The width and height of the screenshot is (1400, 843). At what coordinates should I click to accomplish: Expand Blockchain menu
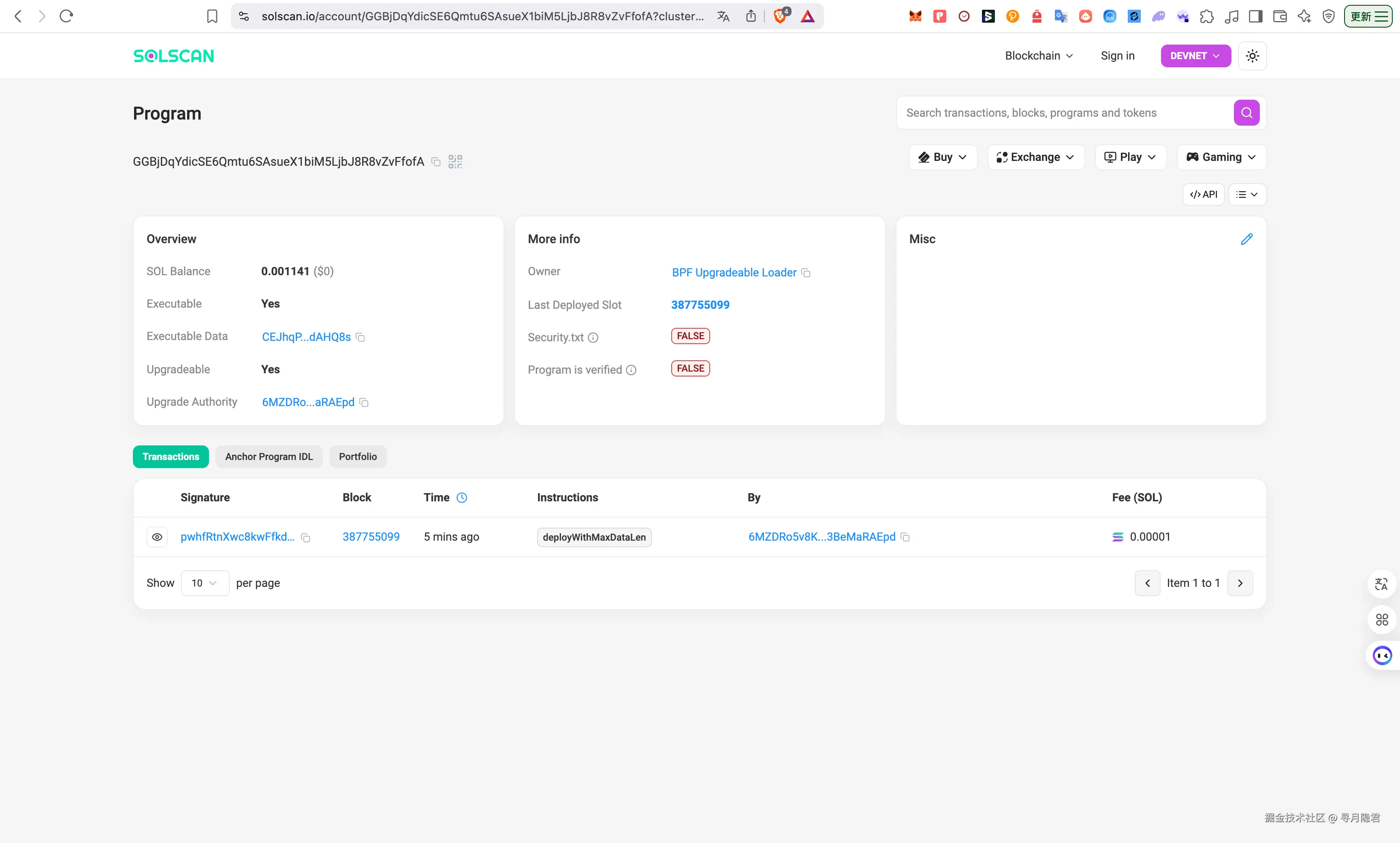coord(1038,56)
